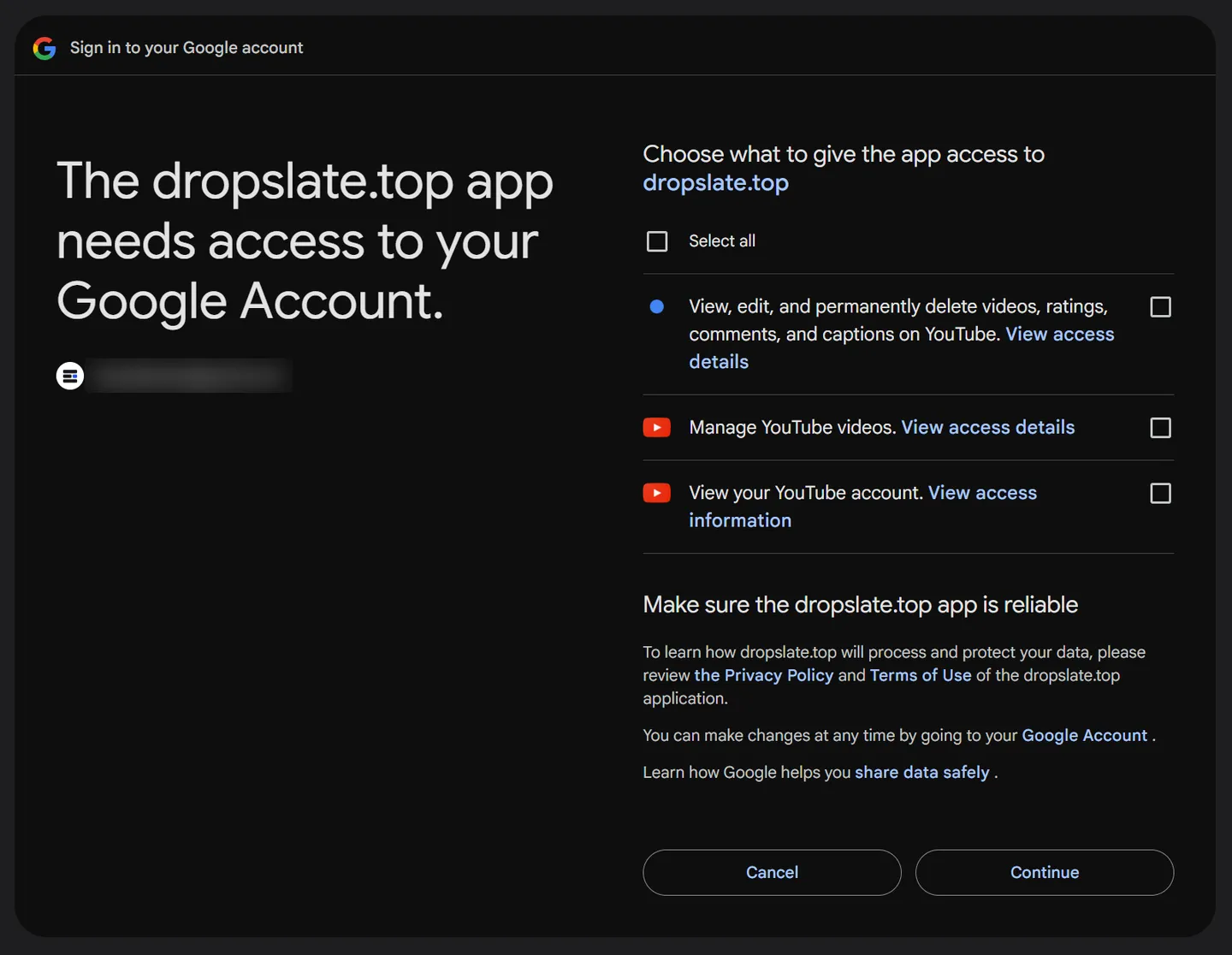
Task: Open the Google Account link
Action: click(1084, 735)
